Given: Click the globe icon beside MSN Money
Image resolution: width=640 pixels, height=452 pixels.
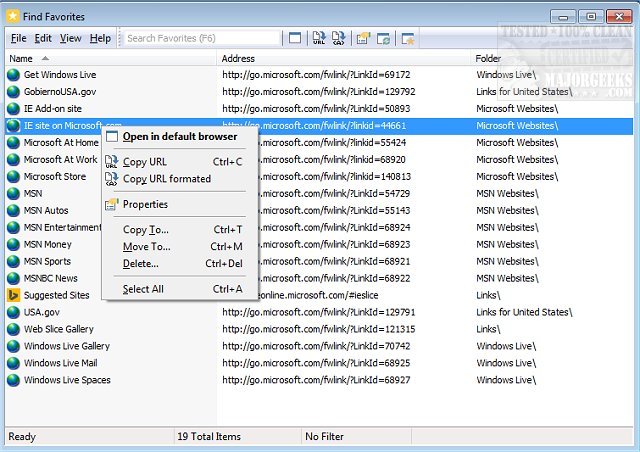Looking at the screenshot, I should point(13,245).
